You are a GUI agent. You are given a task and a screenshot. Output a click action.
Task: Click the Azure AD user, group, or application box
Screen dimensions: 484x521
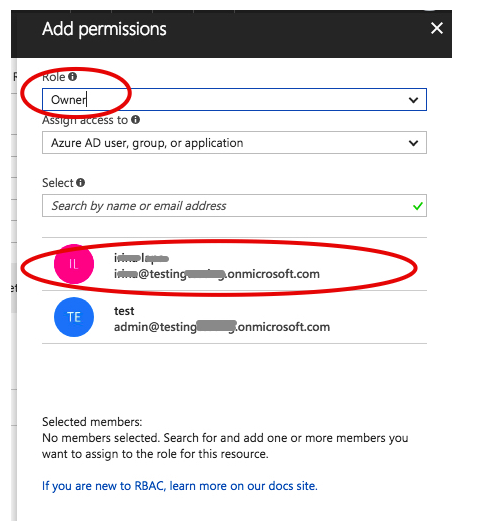pos(234,143)
